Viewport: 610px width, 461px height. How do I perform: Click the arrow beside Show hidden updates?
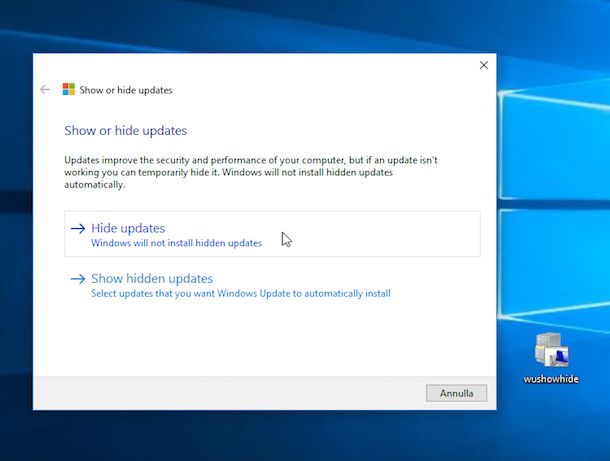point(78,279)
